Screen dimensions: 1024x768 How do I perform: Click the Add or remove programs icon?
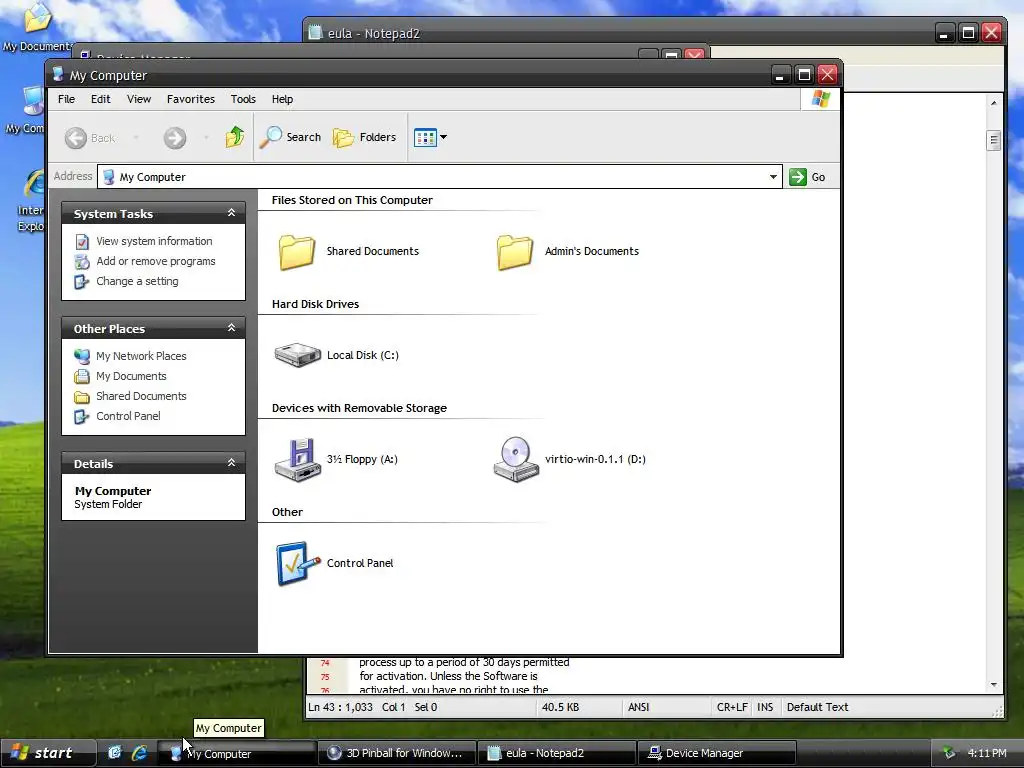pyautogui.click(x=82, y=262)
